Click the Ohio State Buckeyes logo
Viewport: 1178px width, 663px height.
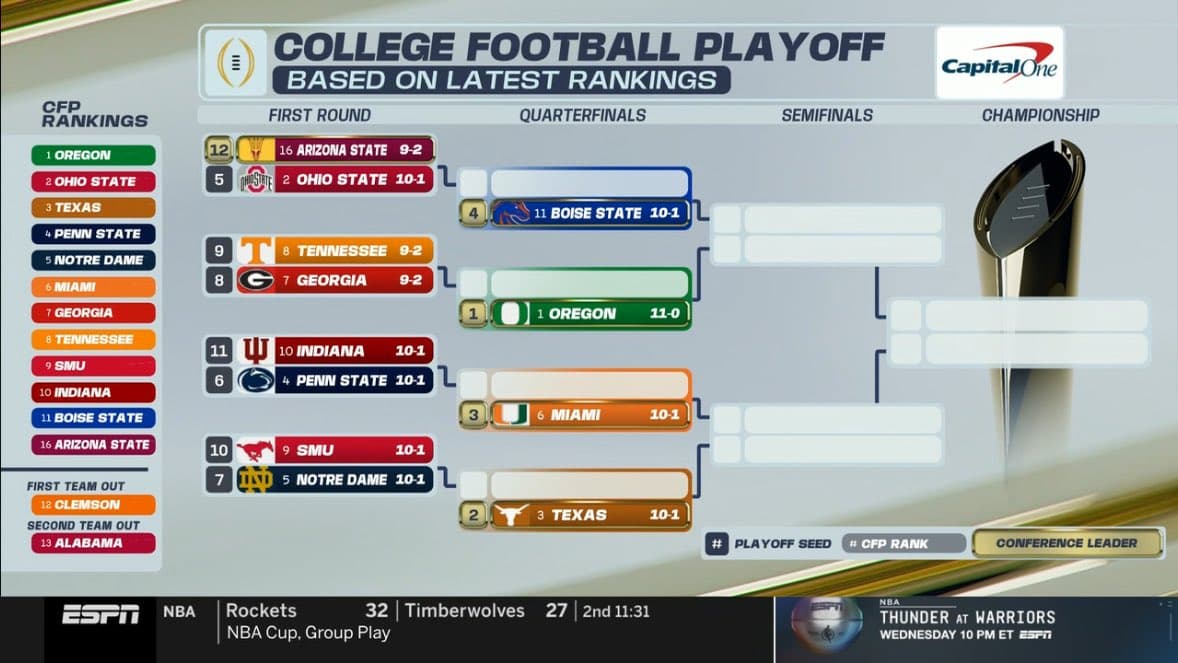coord(256,180)
